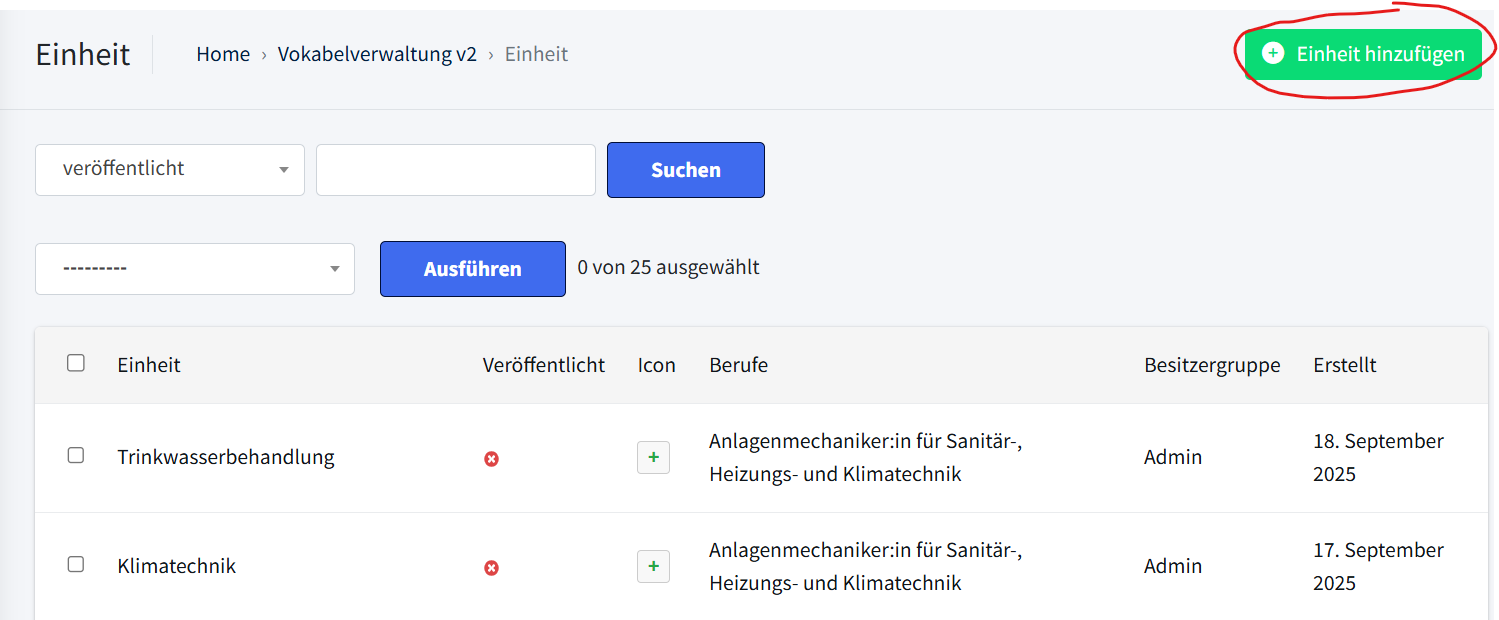Viewport: 1499px width, 620px height.
Task: Expand the action dropdown beside Ausführen
Action: click(194, 269)
